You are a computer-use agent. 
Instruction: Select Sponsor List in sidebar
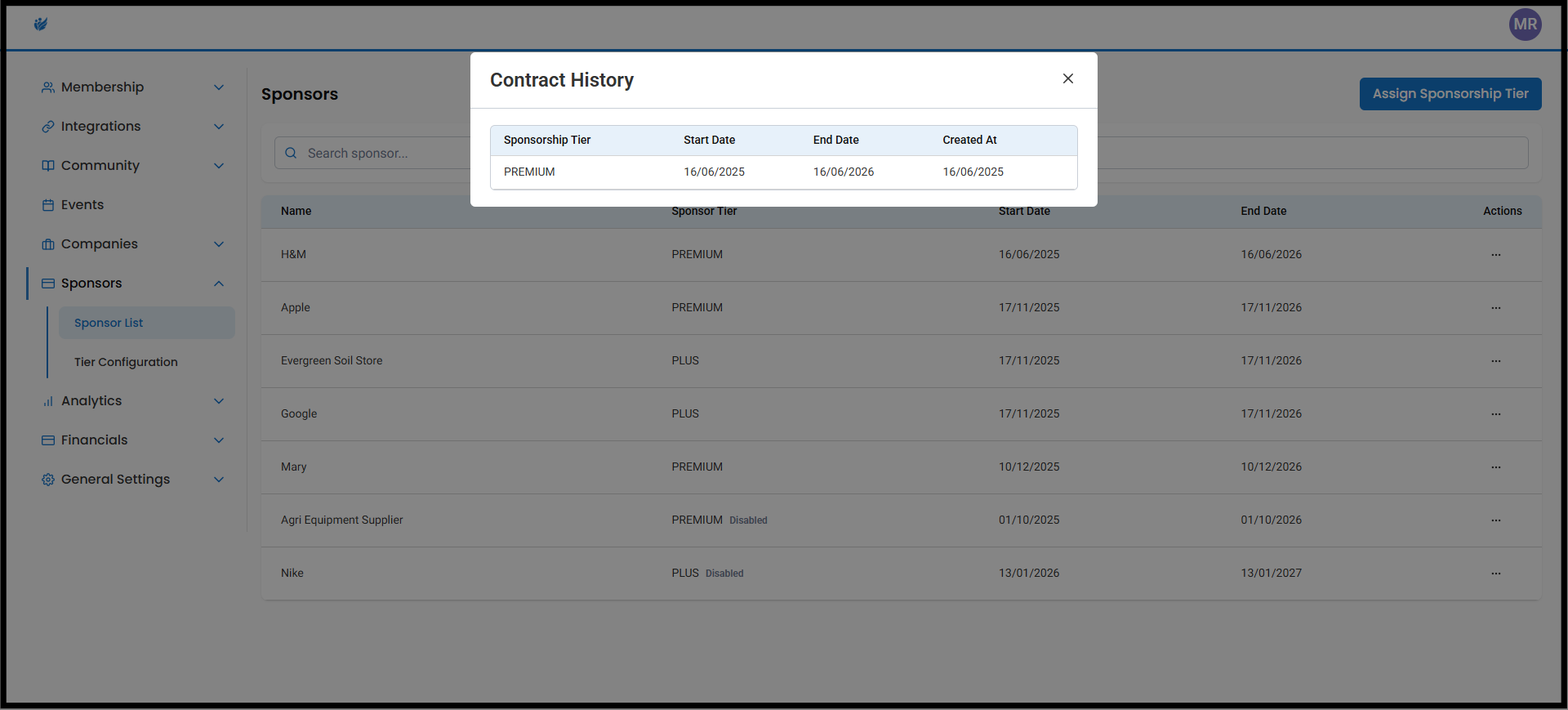[109, 323]
